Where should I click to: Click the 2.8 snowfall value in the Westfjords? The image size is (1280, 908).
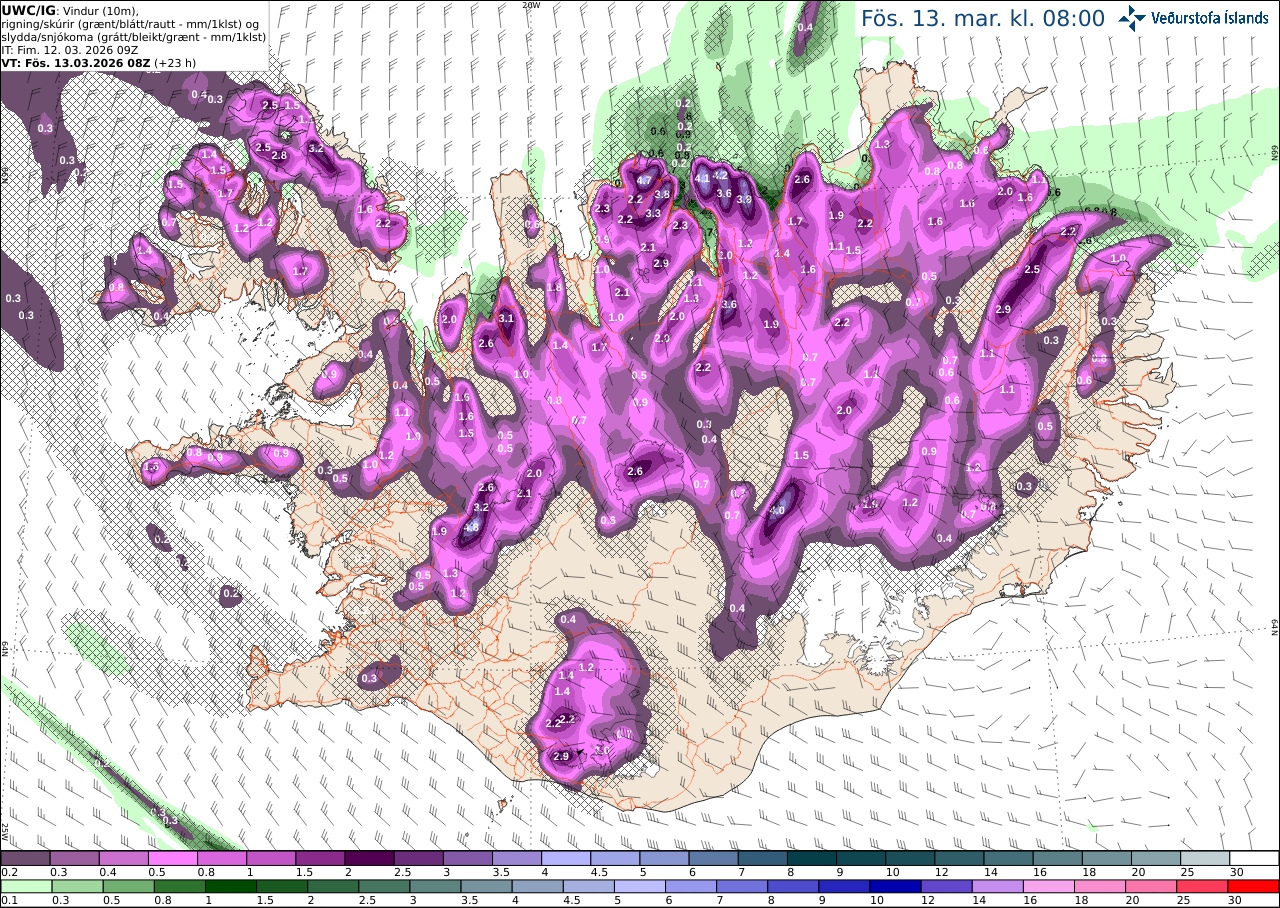(280, 155)
